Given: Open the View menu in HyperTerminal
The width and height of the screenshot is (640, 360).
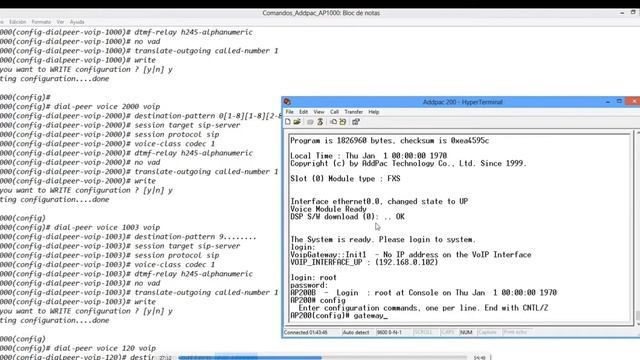Looking at the screenshot, I should point(319,112).
